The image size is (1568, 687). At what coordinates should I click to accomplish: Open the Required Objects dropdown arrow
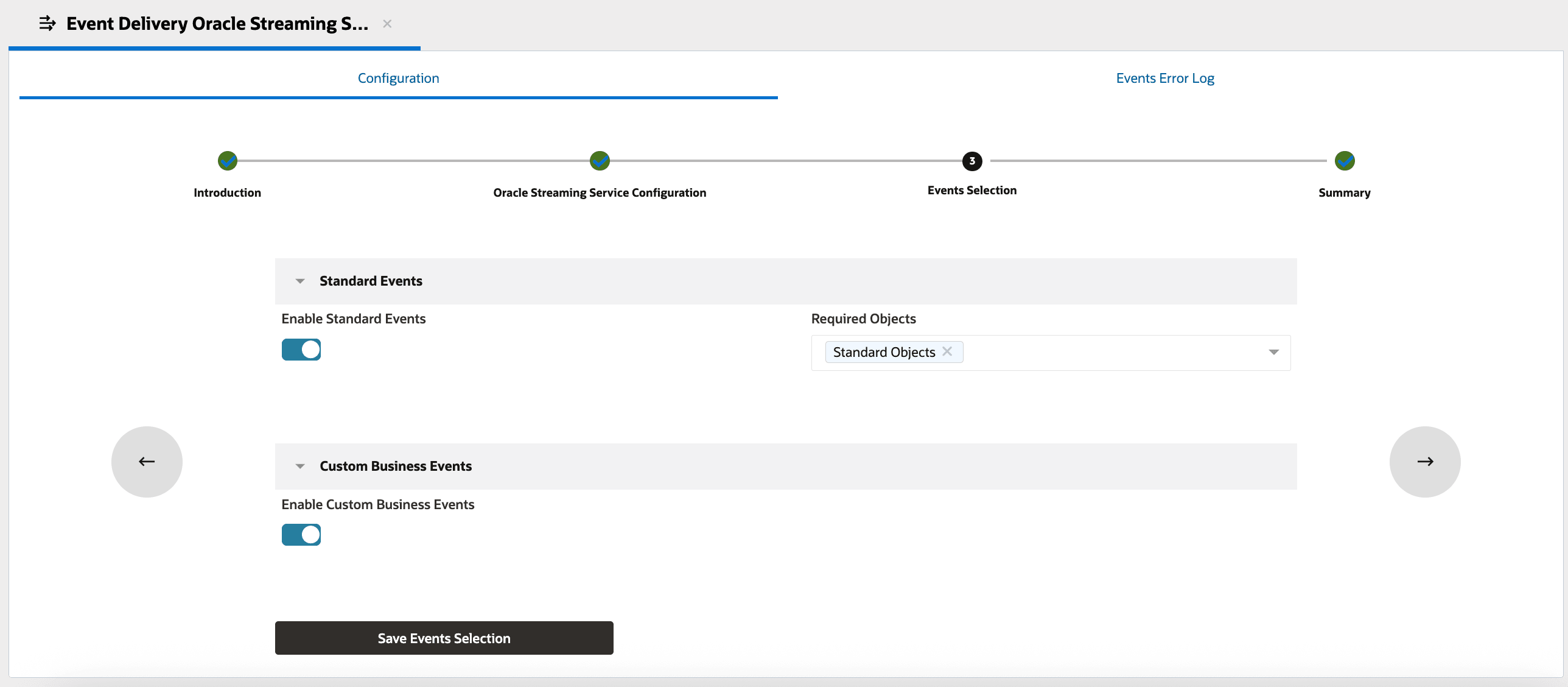[x=1273, y=352]
